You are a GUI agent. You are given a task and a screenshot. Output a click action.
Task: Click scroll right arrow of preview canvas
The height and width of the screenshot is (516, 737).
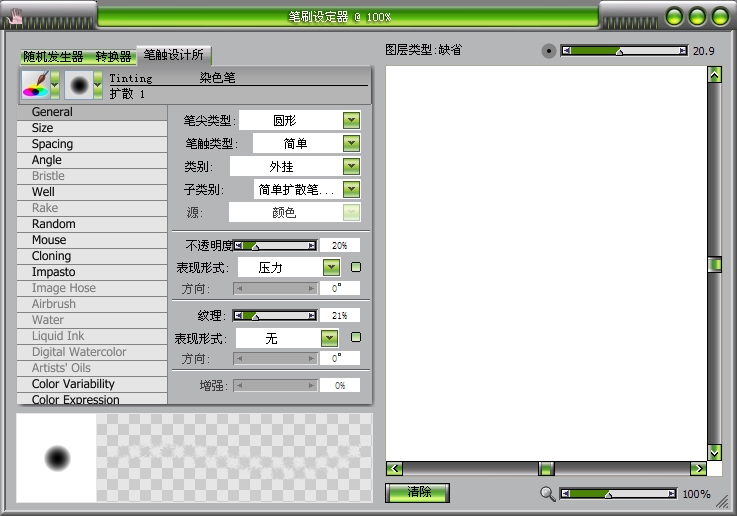(x=698, y=469)
